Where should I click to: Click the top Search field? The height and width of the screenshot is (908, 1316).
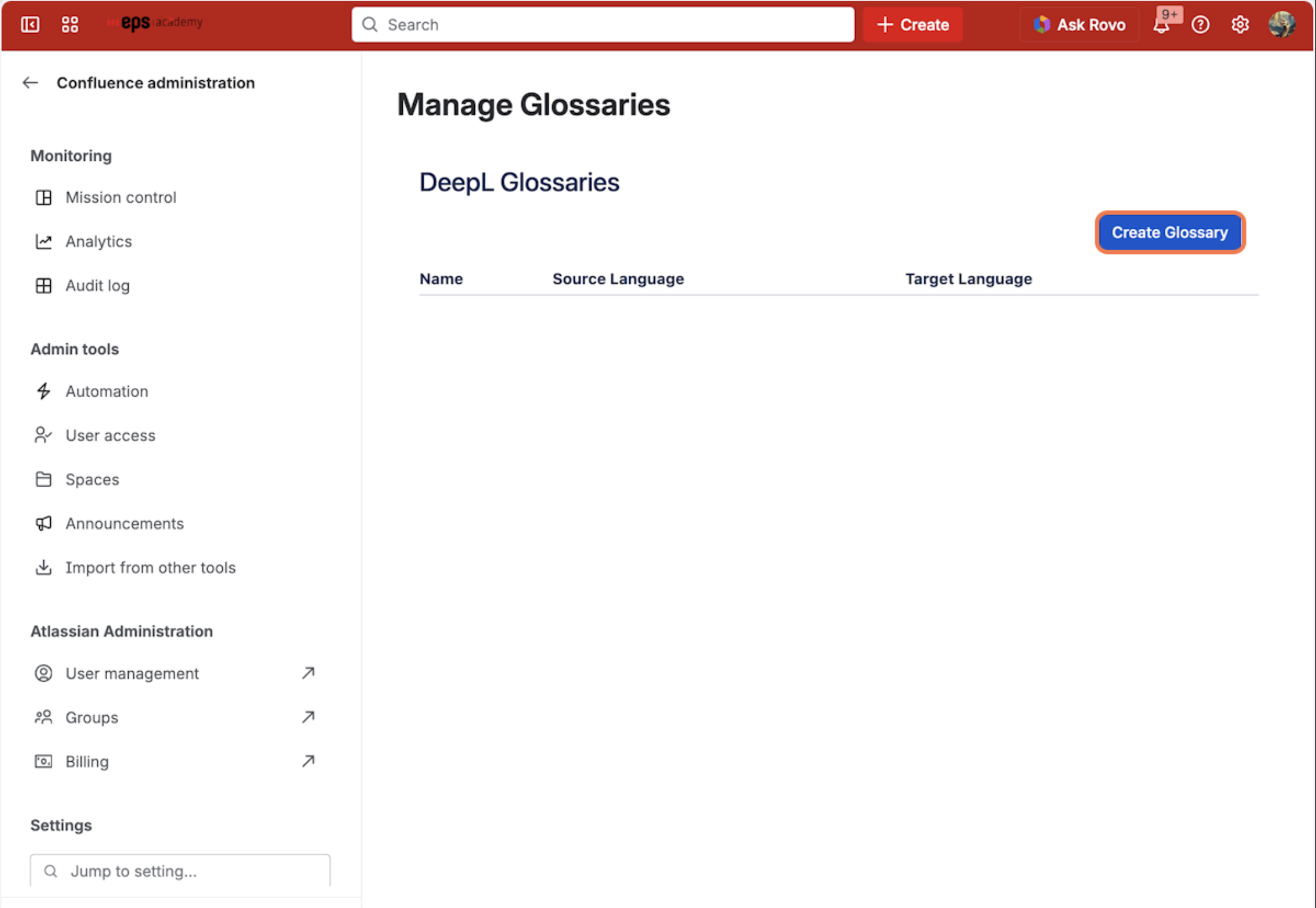[602, 24]
